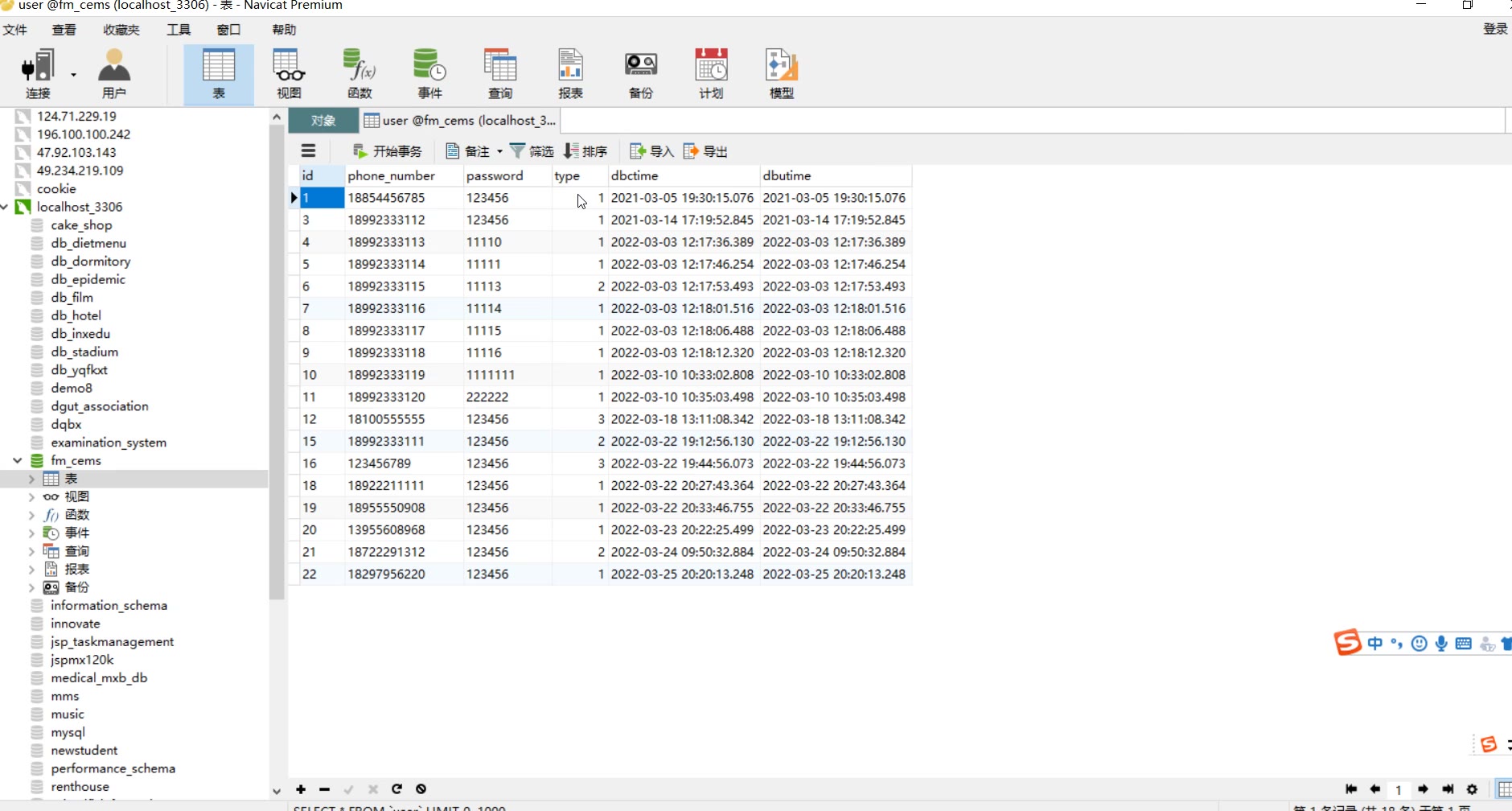Open the 连接 (Connection) toolbar icon
This screenshot has height=811, width=1512.
(x=38, y=75)
